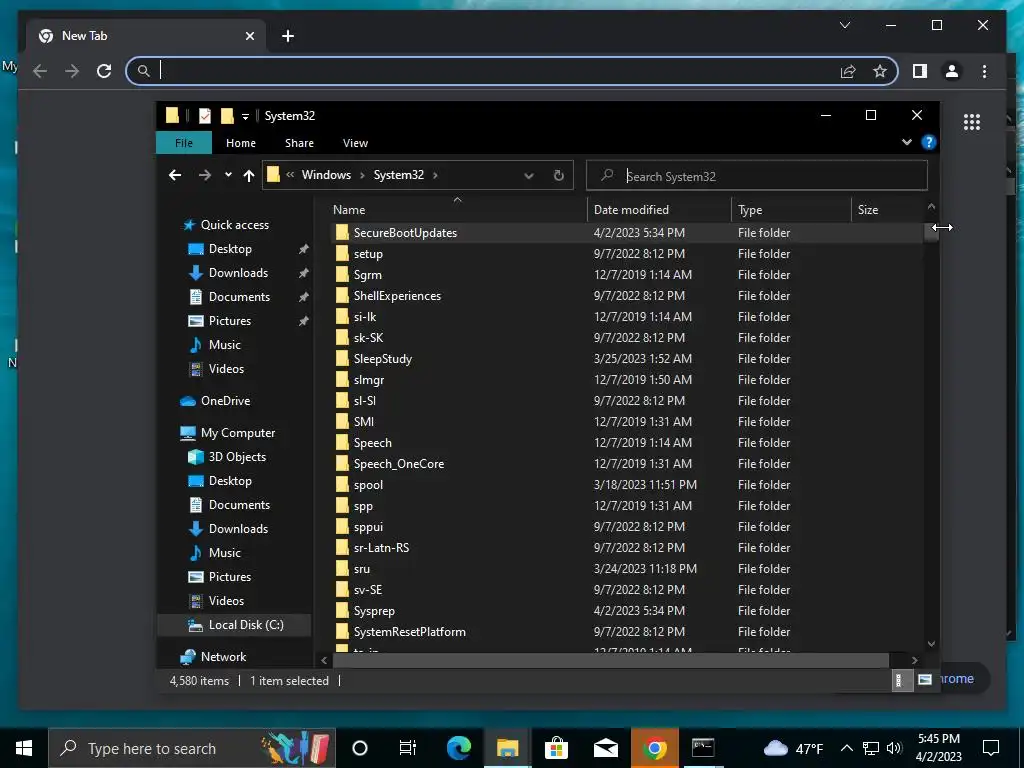Click the Chrome forward arrow

coord(72,71)
